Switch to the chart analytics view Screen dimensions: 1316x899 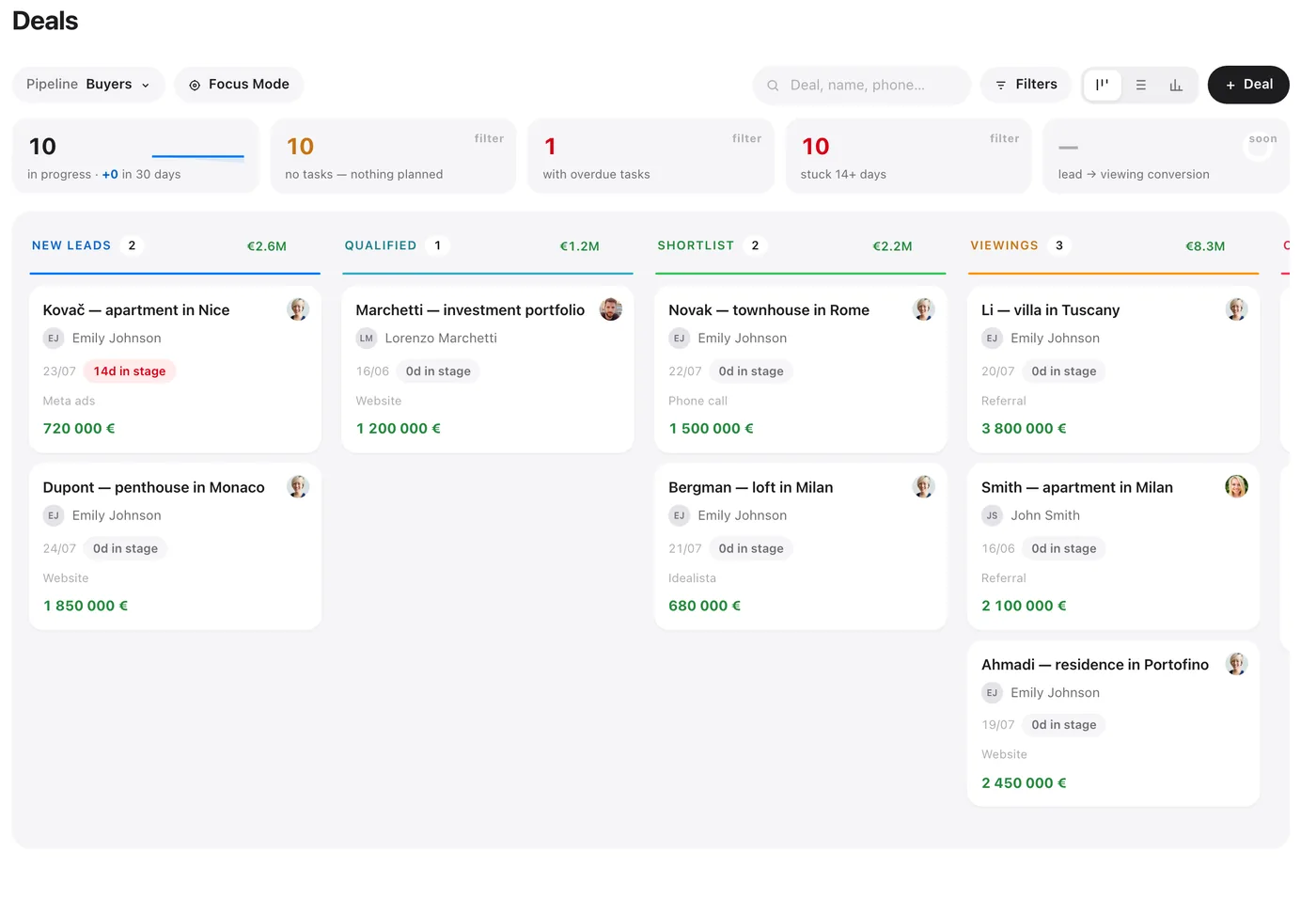[x=1176, y=85]
